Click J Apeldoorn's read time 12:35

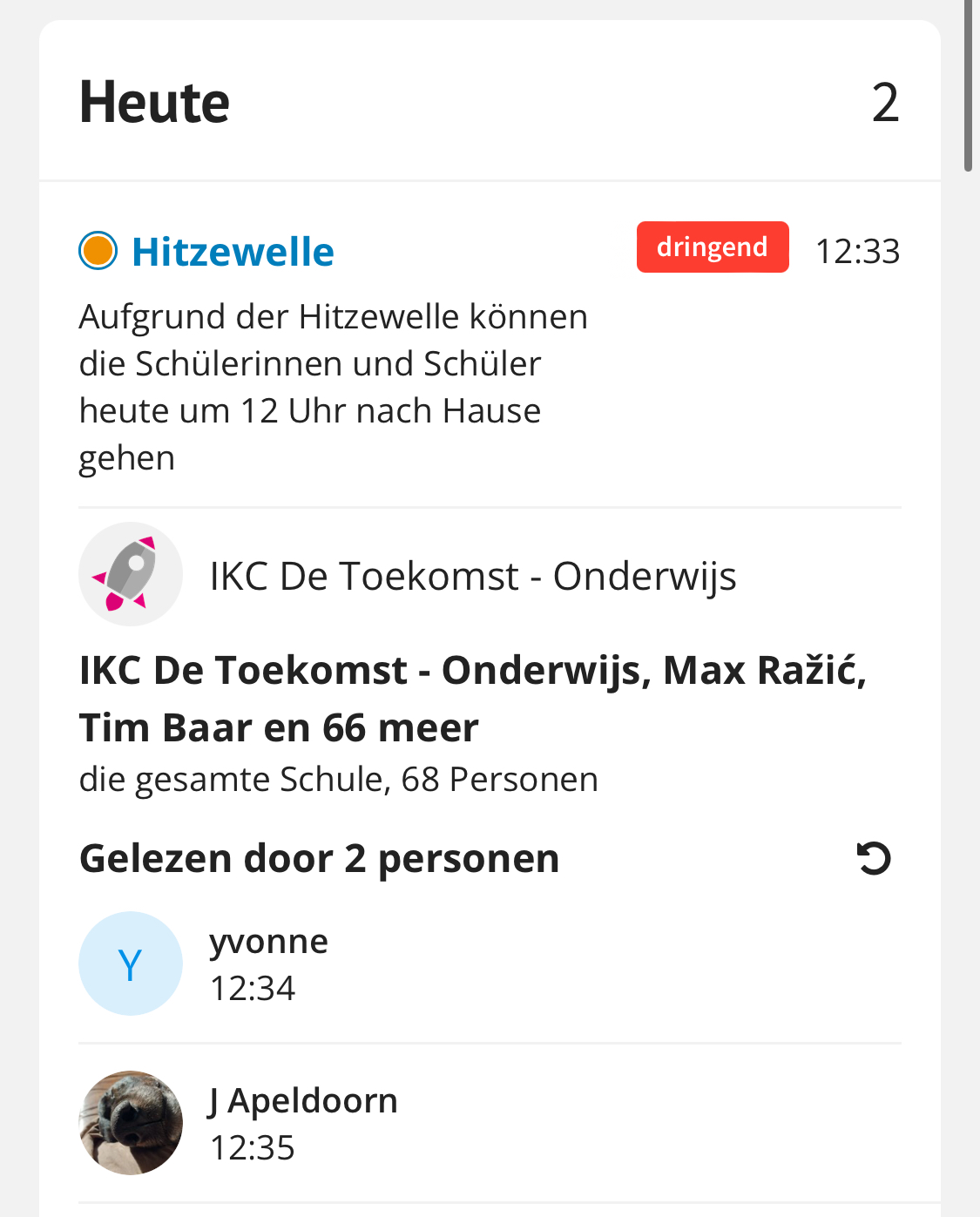[253, 1147]
